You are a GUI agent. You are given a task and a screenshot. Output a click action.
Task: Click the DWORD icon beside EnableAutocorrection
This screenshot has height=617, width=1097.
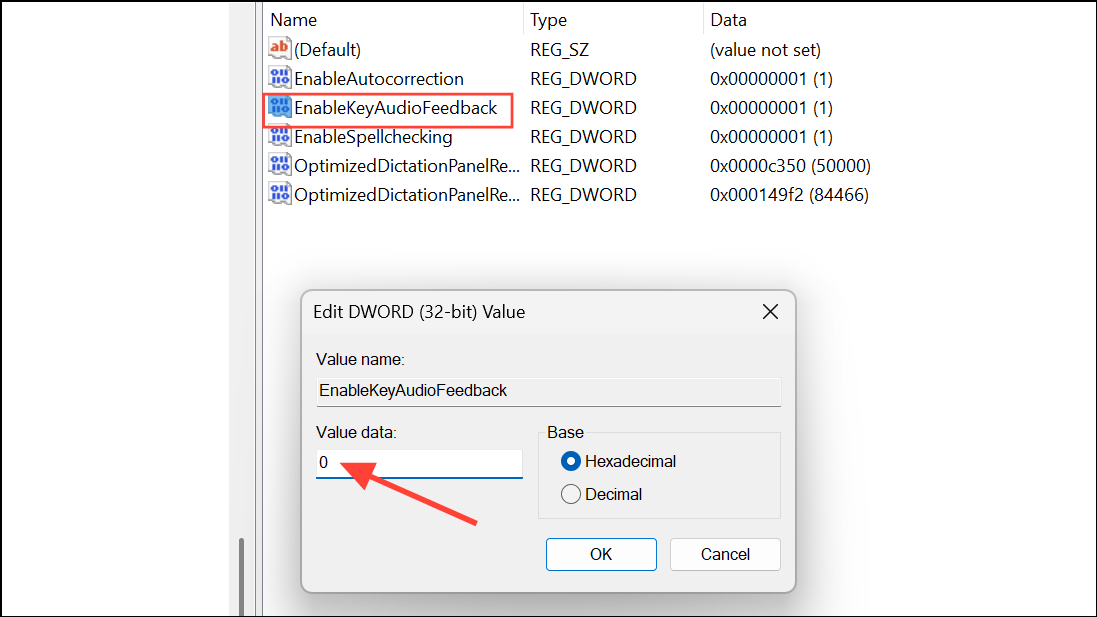[280, 78]
